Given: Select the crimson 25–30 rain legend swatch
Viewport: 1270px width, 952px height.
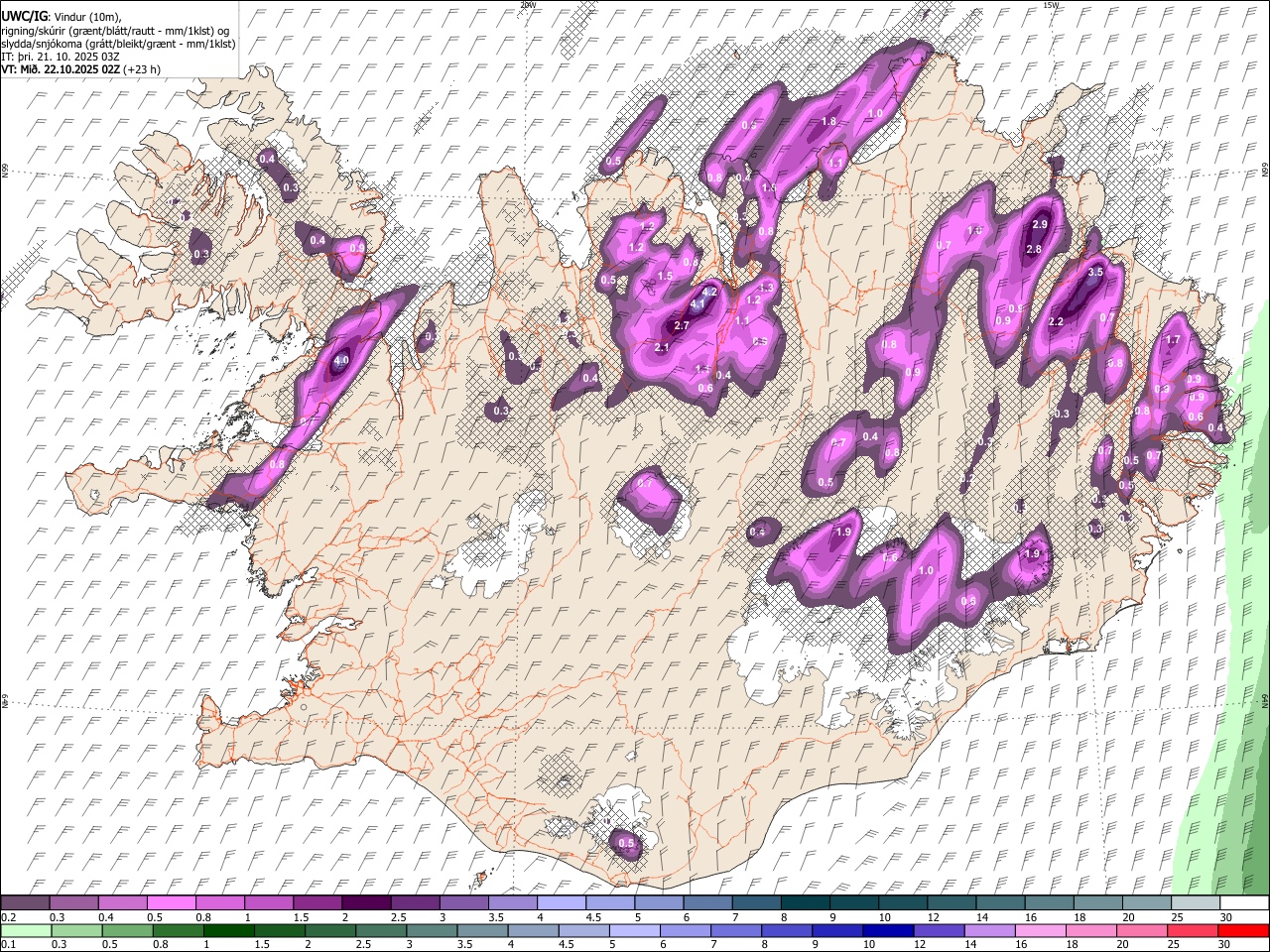Looking at the screenshot, I should click(1193, 930).
